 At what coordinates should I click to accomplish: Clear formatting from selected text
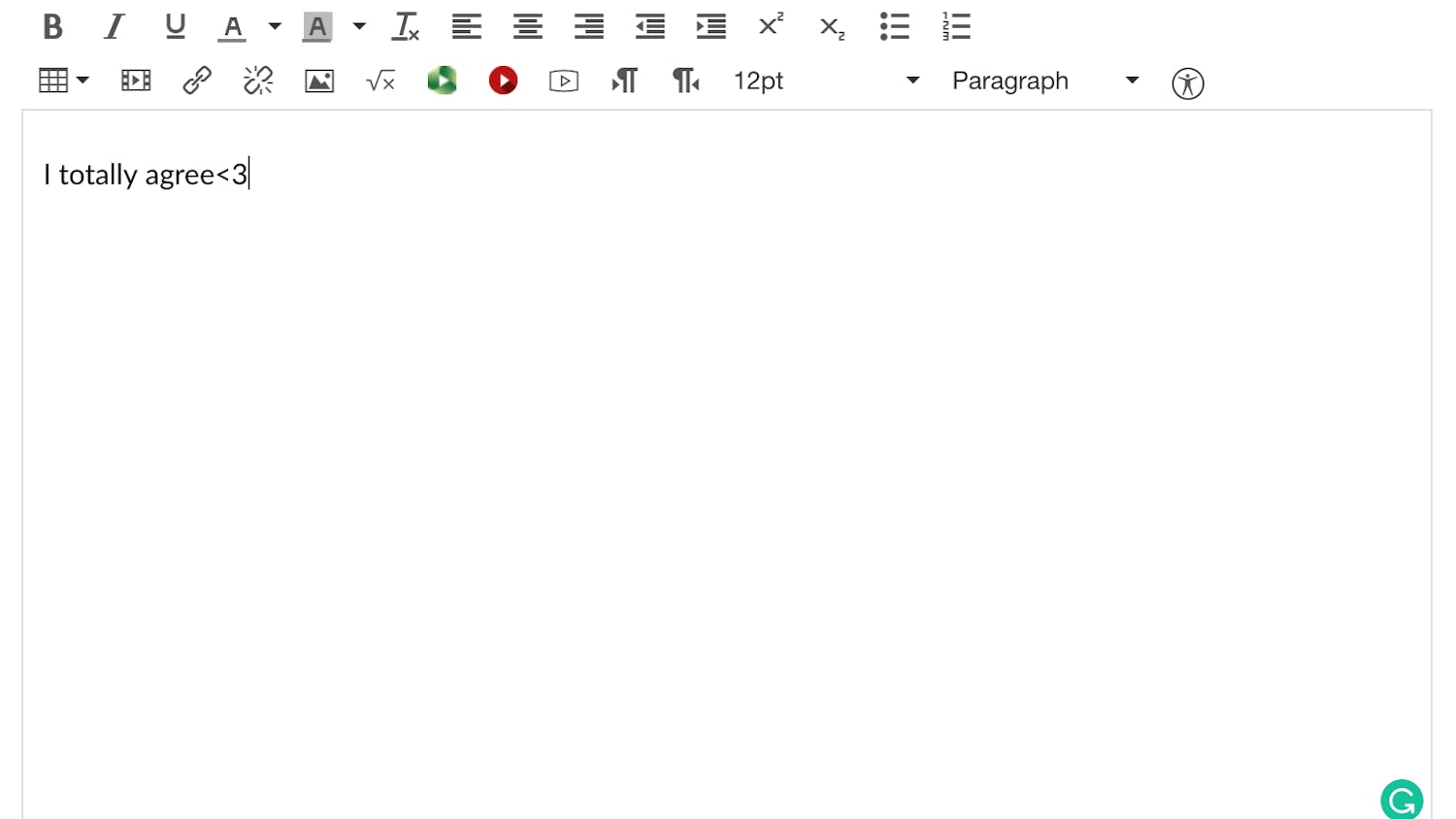tap(405, 26)
